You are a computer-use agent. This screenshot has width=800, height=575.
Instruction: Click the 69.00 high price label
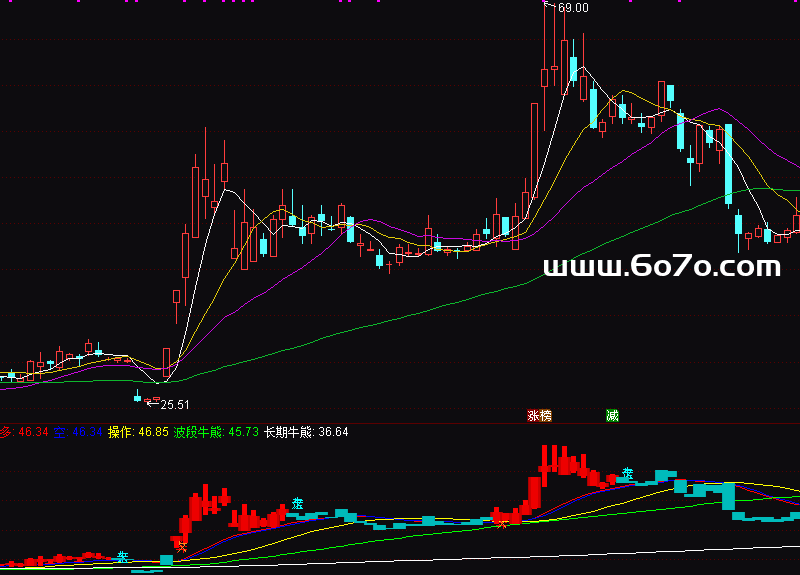(574, 8)
